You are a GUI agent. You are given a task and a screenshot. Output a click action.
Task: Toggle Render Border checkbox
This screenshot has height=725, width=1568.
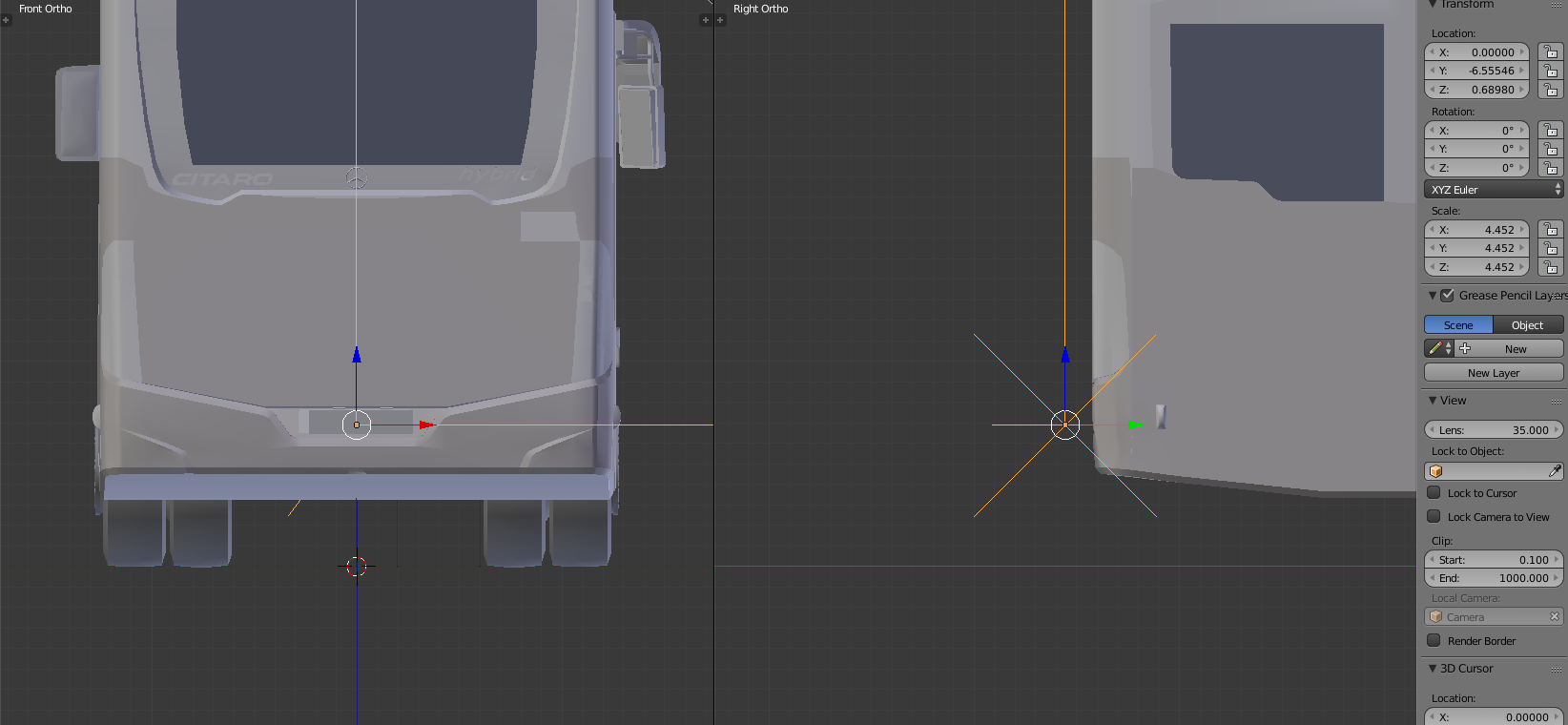[x=1434, y=641]
